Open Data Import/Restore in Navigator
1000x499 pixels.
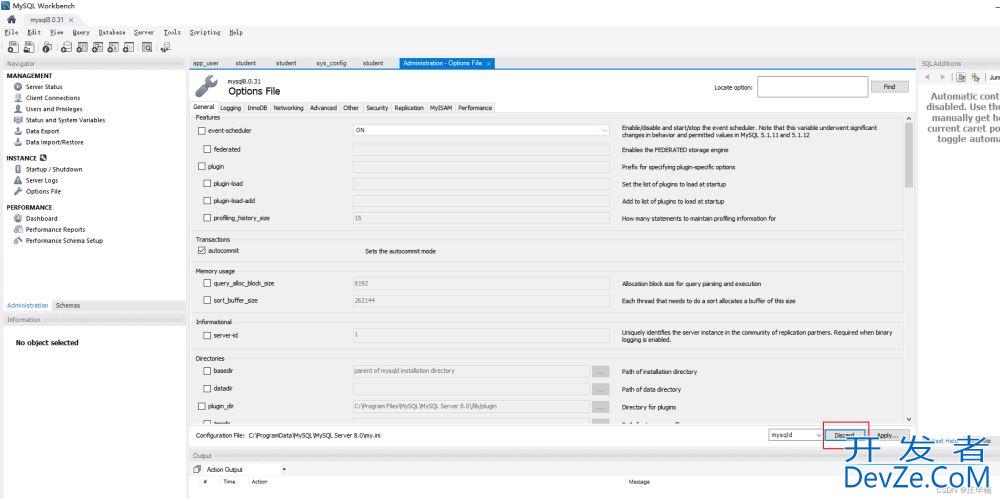pos(54,142)
